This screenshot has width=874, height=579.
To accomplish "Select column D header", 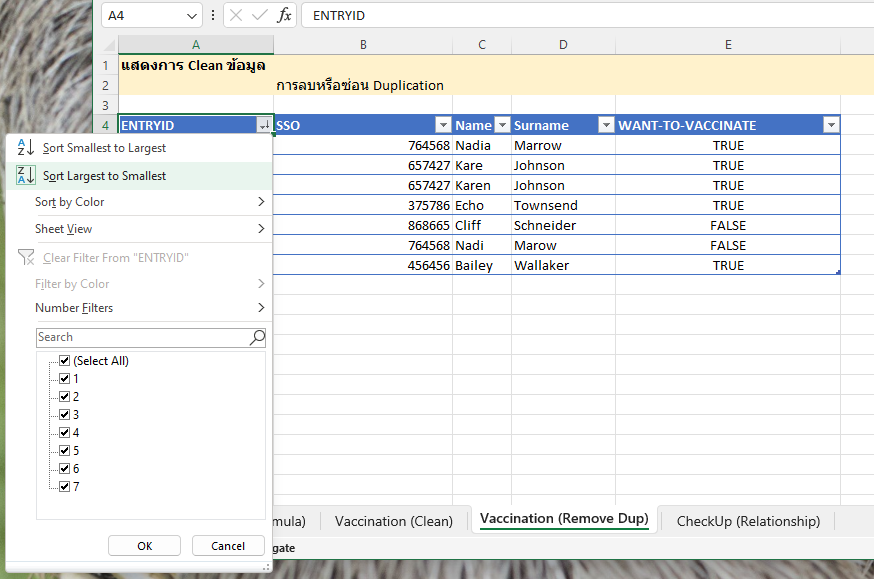I will coord(563,45).
